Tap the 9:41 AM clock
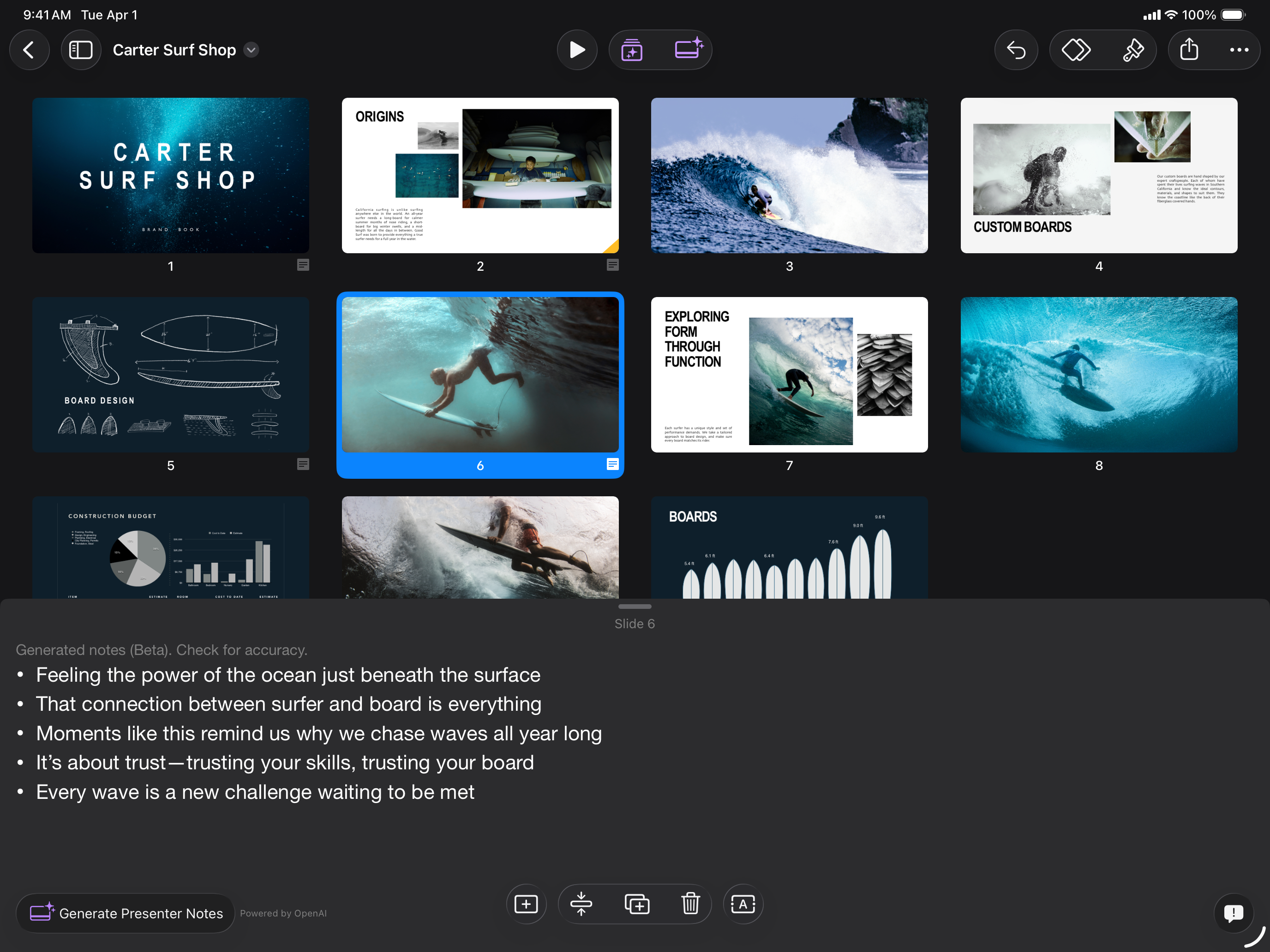Screen dimensions: 1270x952 click(x=47, y=15)
